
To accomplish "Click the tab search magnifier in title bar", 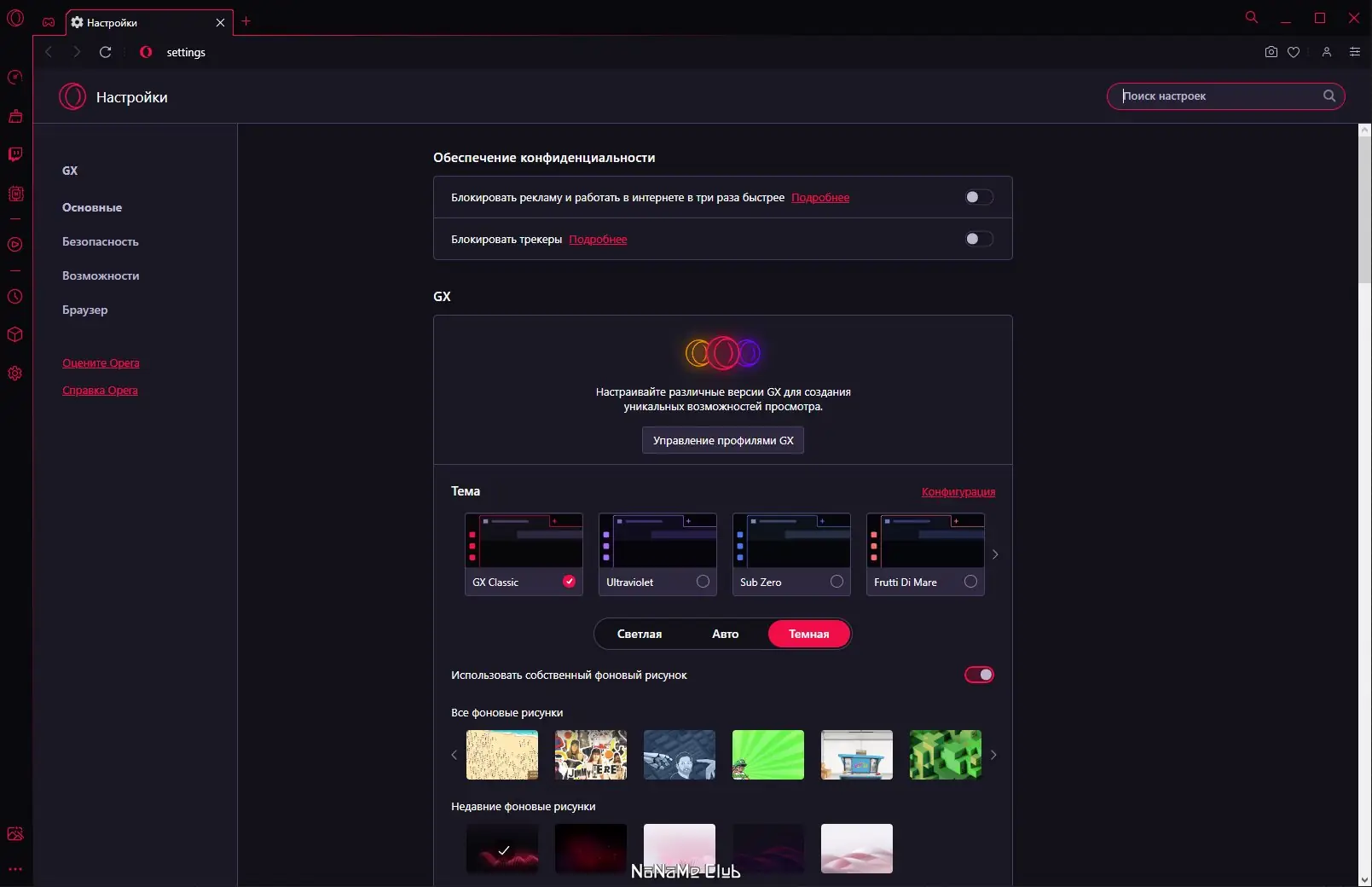I will (x=1252, y=17).
